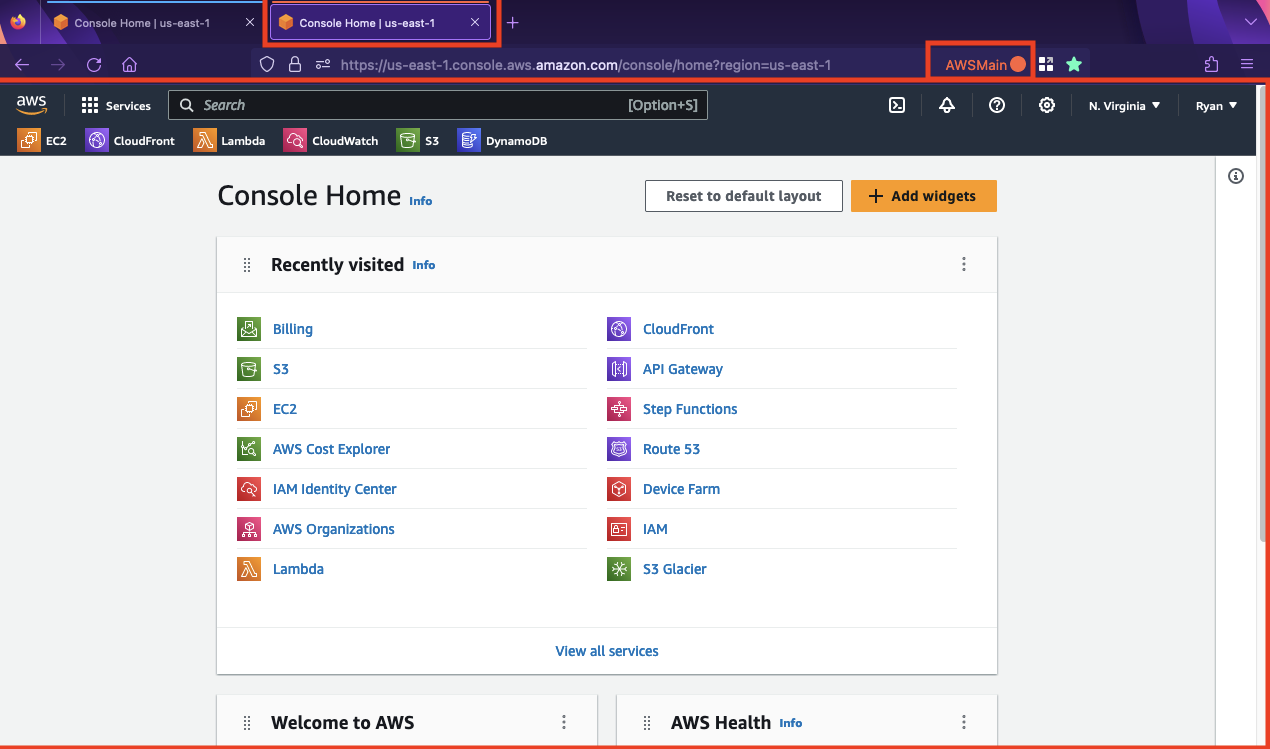
Task: Open the Services grid menu
Action: (116, 105)
